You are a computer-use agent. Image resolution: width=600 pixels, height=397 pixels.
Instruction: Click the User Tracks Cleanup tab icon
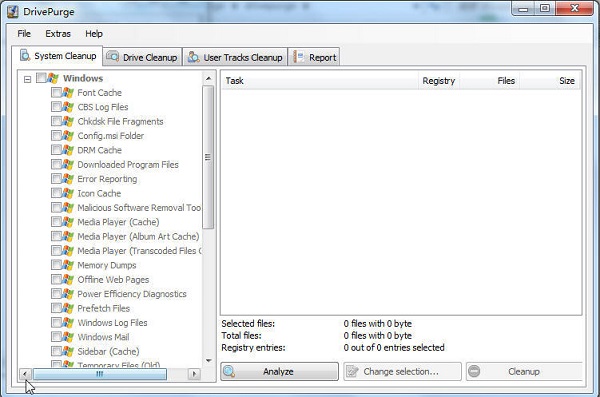coord(193,57)
